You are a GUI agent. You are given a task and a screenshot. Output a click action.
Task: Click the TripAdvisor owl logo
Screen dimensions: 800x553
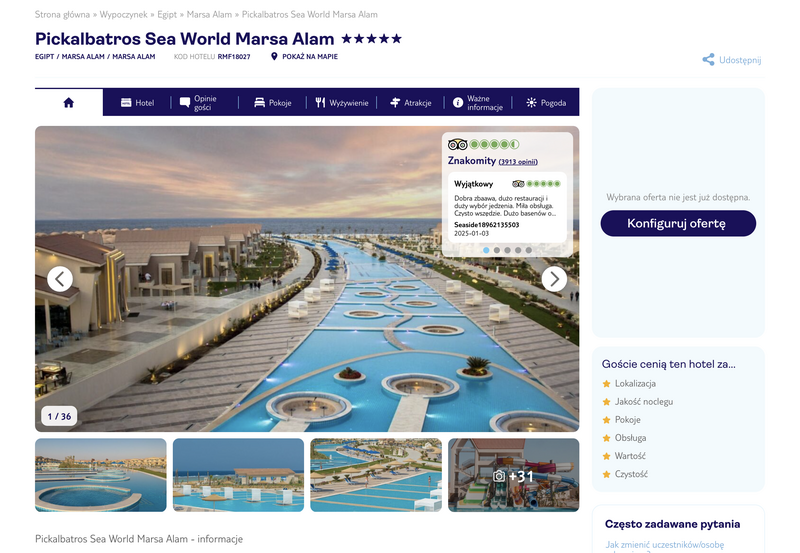(x=458, y=144)
